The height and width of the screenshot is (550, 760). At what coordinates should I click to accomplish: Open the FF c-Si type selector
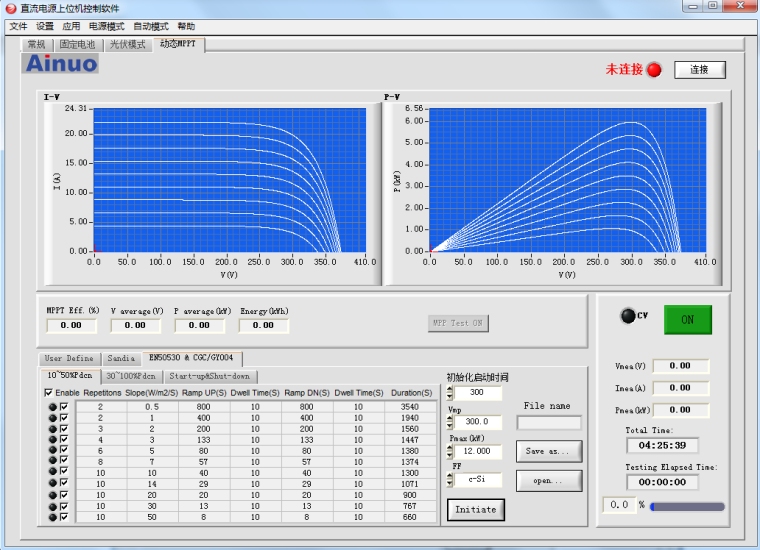tap(476, 480)
